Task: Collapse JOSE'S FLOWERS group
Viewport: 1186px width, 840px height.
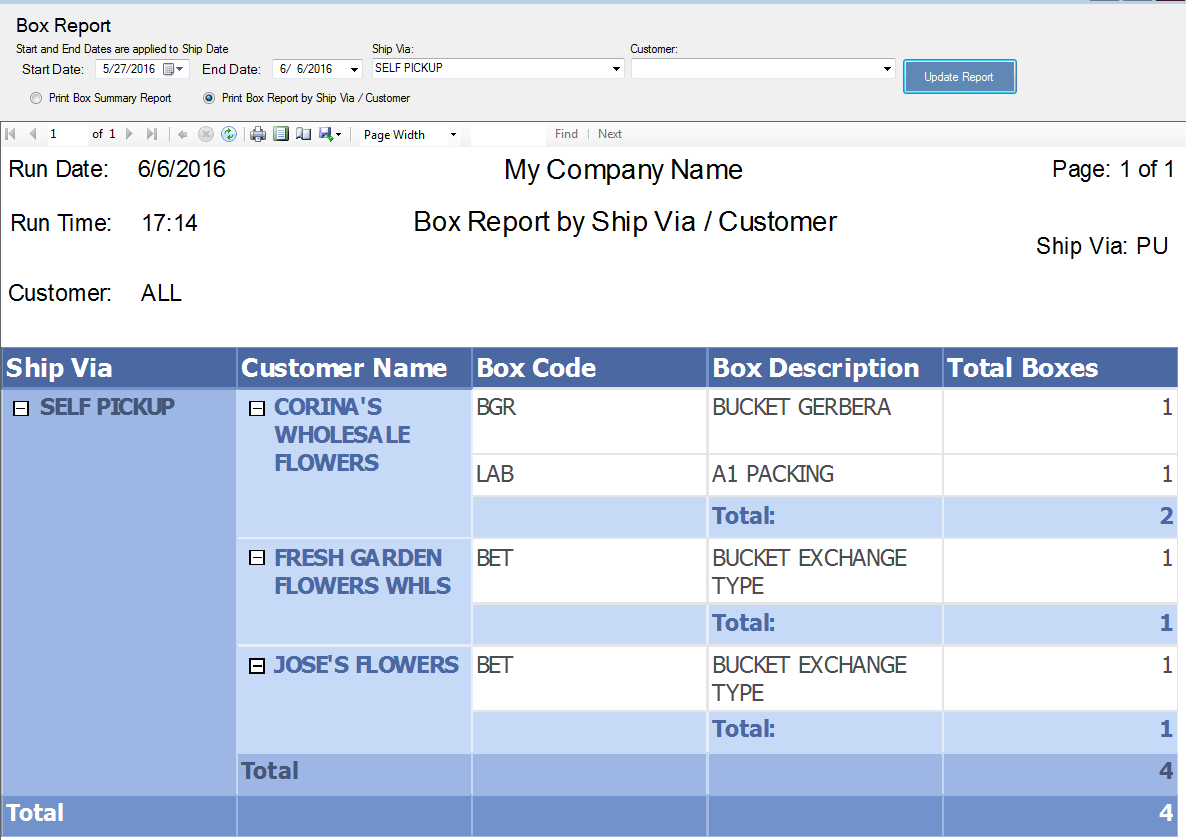Action: (257, 665)
